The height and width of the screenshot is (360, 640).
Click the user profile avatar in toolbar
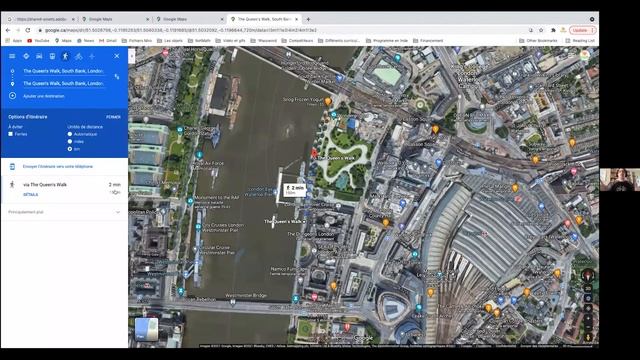(563, 30)
